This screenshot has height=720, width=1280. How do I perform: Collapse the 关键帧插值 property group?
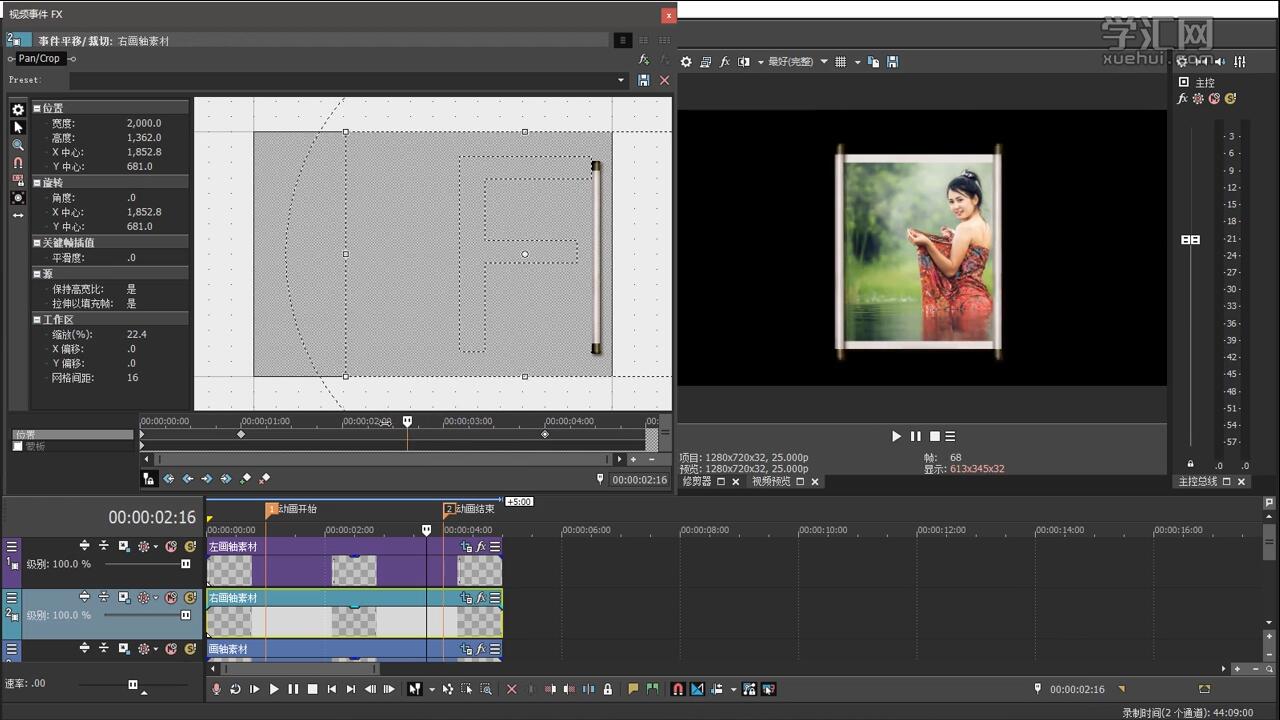tap(37, 243)
